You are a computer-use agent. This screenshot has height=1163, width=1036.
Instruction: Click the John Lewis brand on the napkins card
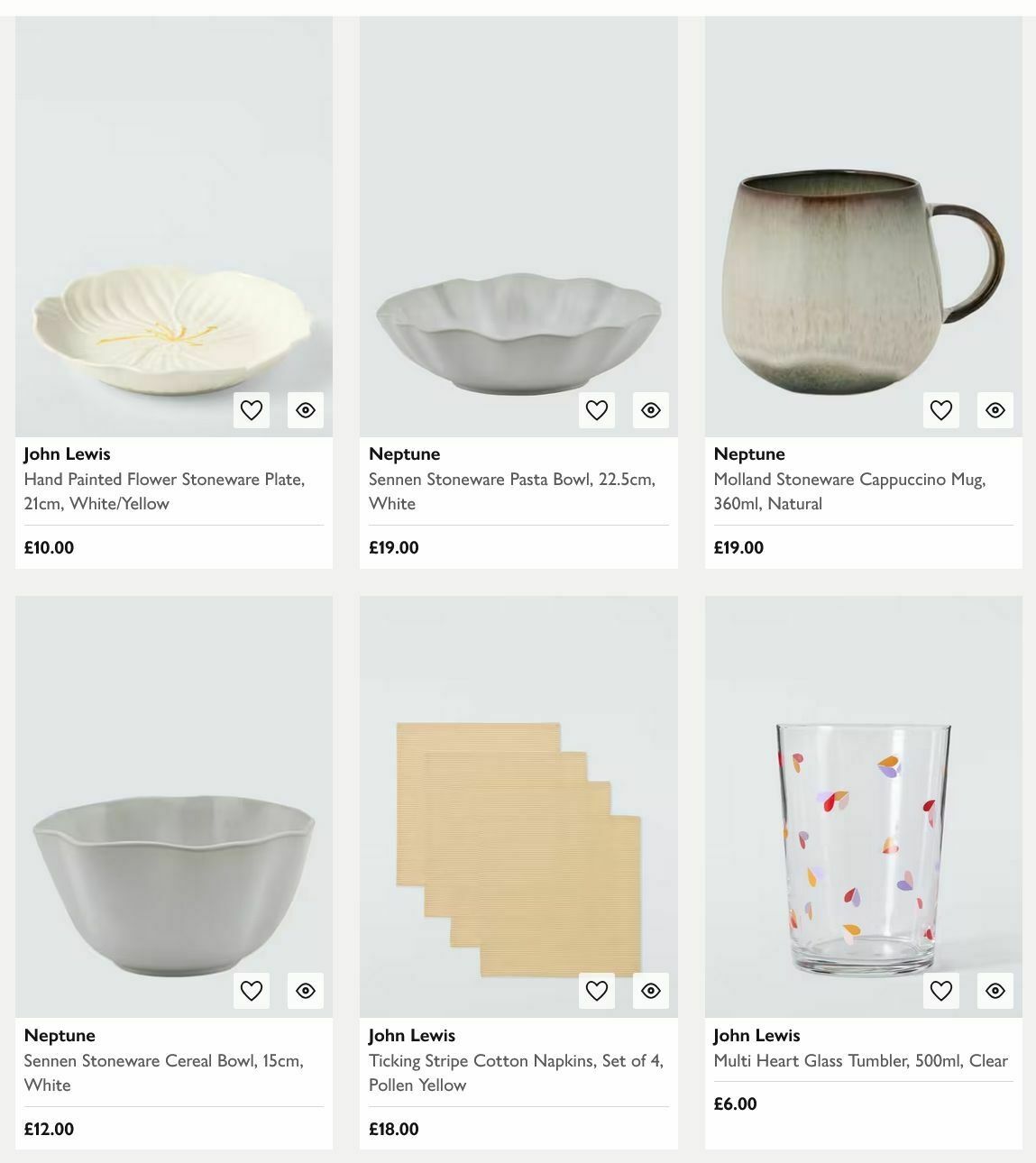(411, 1035)
